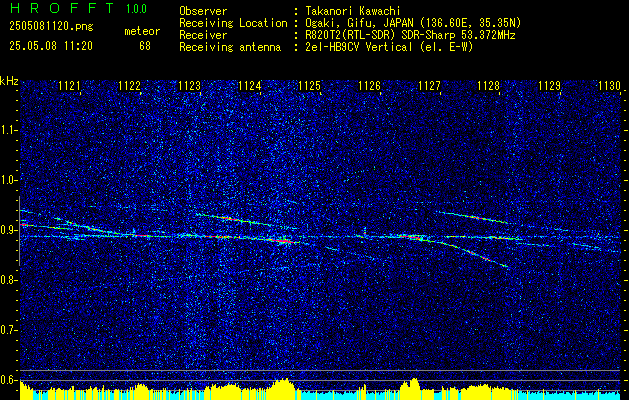The height and width of the screenshot is (400, 629).
Task: Click antenna text 2el-HB9CV Vertical
Action: pos(359,47)
